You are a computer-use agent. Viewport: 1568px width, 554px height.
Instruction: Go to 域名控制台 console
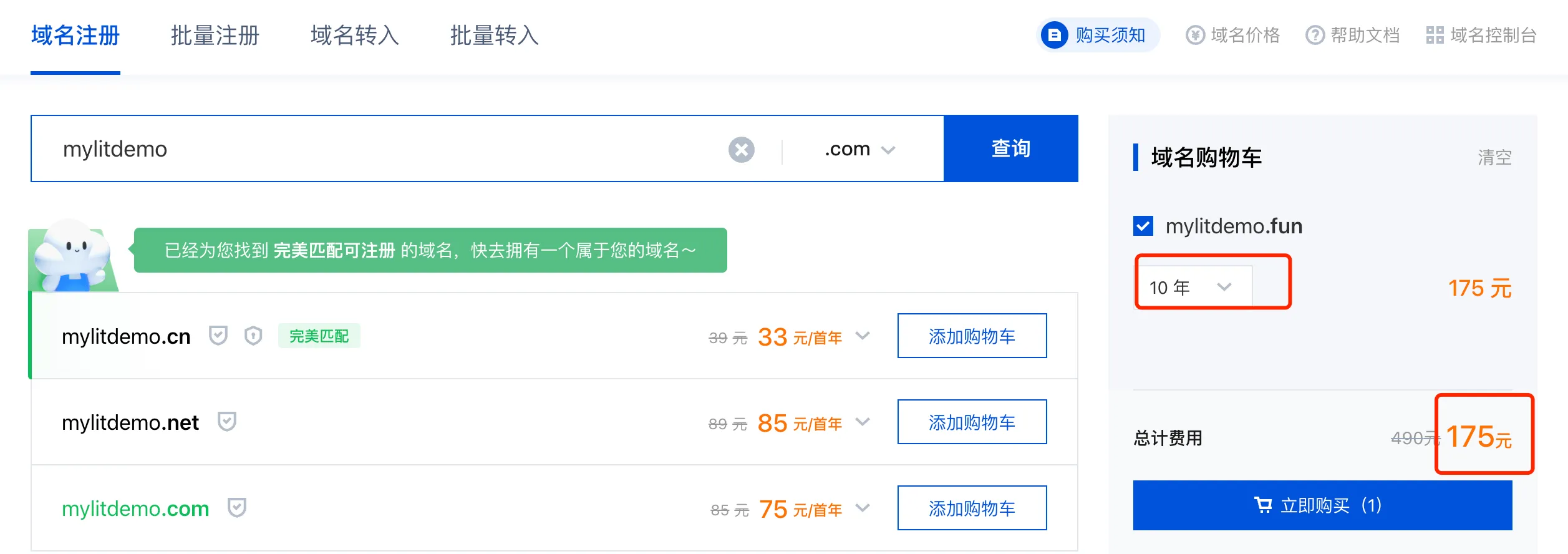(1481, 35)
